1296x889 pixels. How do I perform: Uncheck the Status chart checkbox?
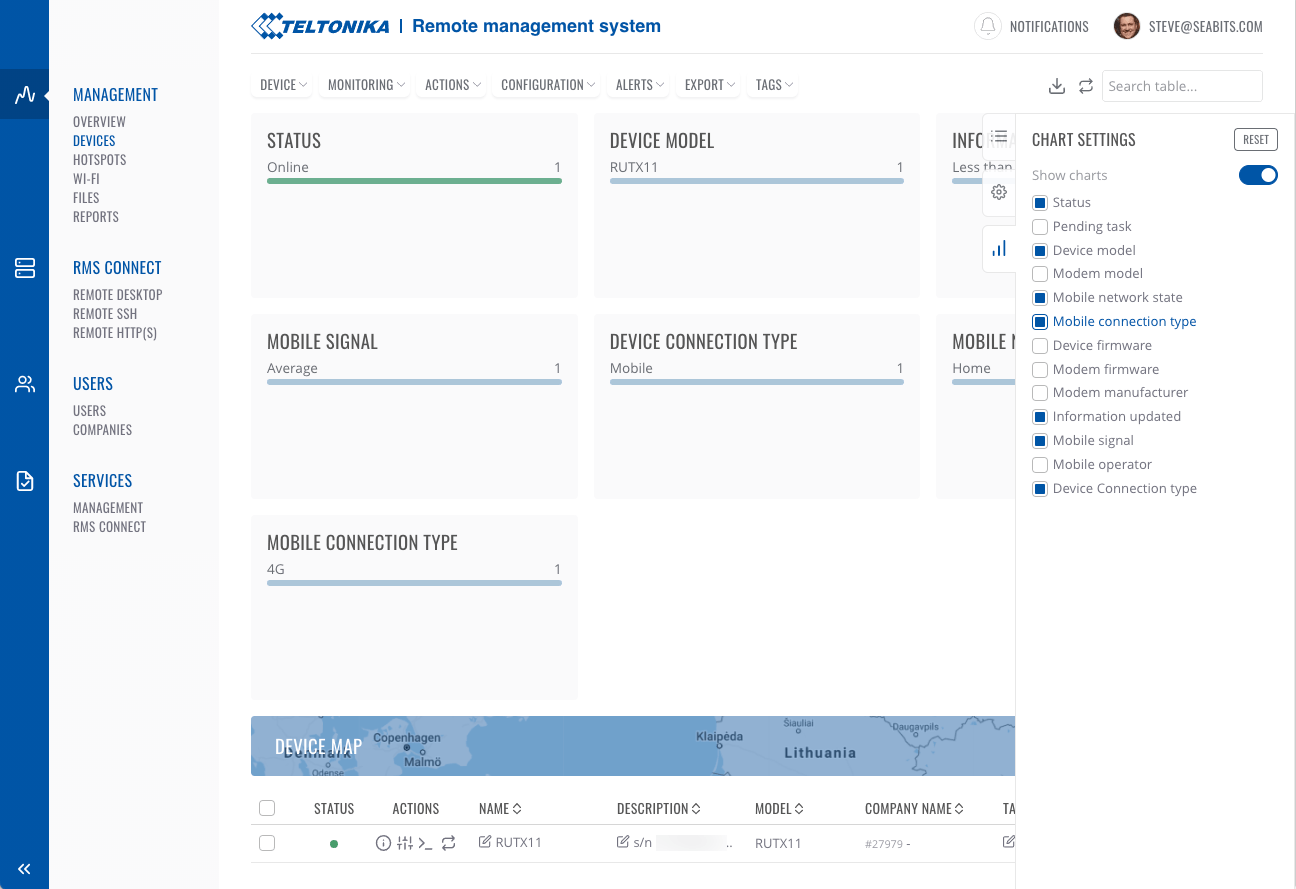tap(1040, 202)
